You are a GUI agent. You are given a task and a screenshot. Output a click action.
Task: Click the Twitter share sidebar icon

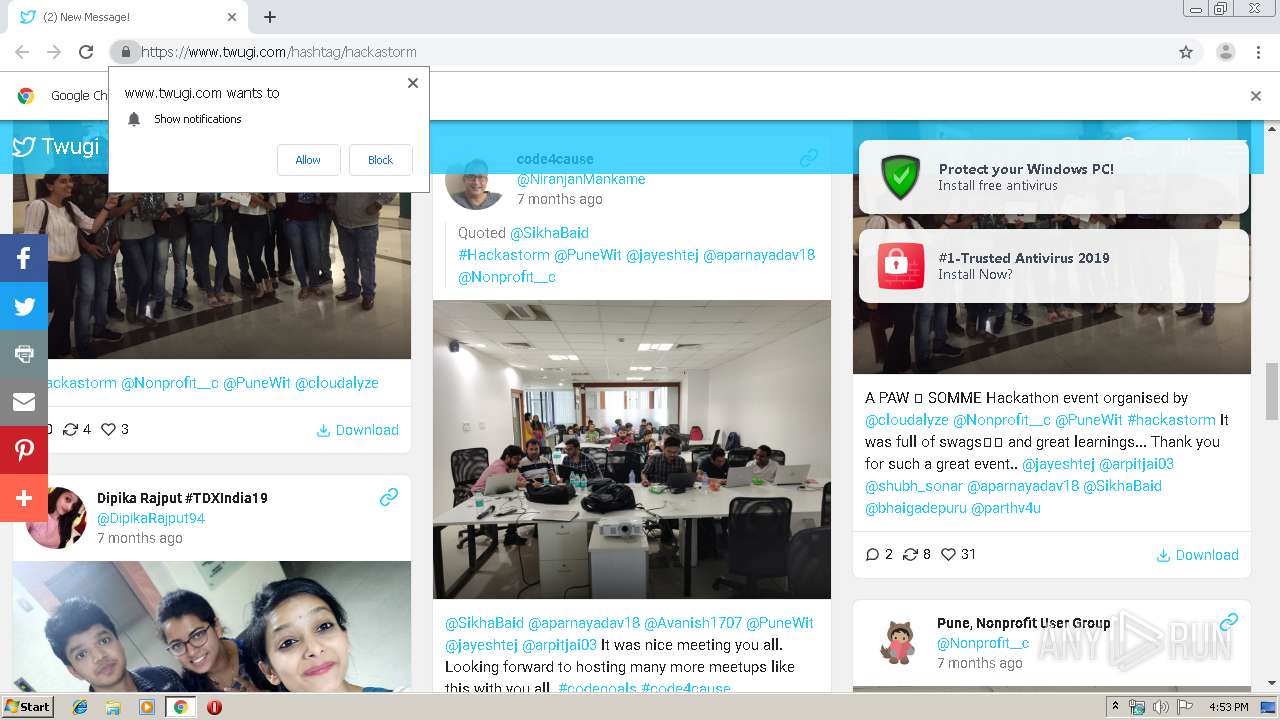click(x=24, y=306)
